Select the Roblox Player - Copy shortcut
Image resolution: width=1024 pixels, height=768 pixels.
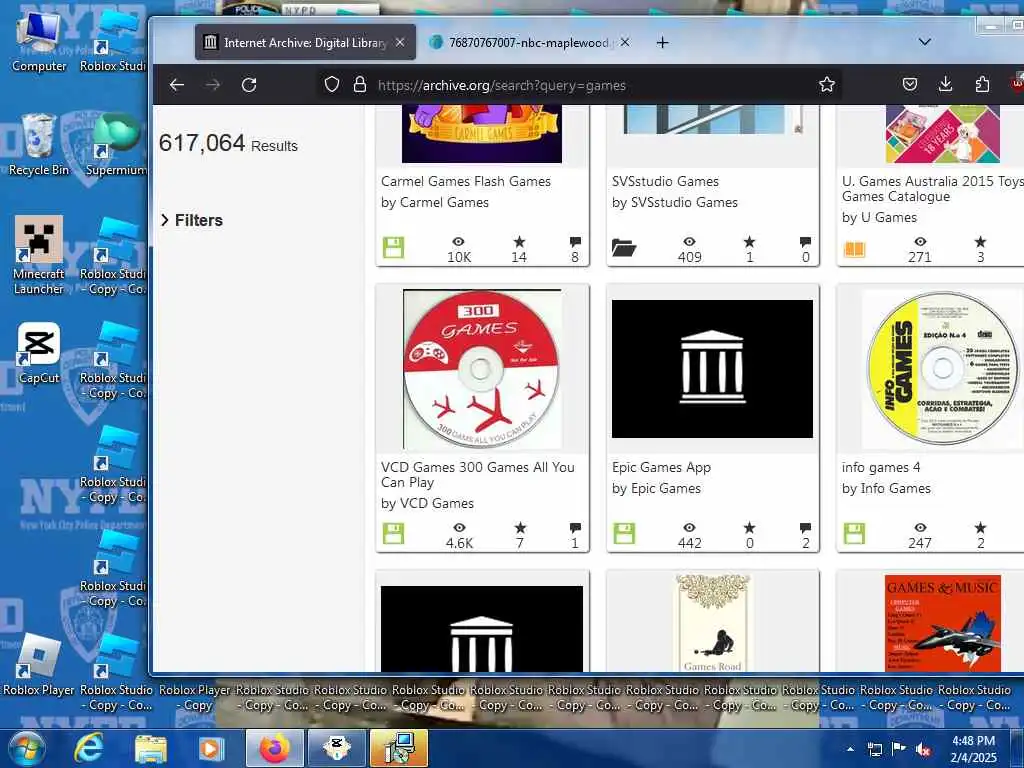(195, 697)
